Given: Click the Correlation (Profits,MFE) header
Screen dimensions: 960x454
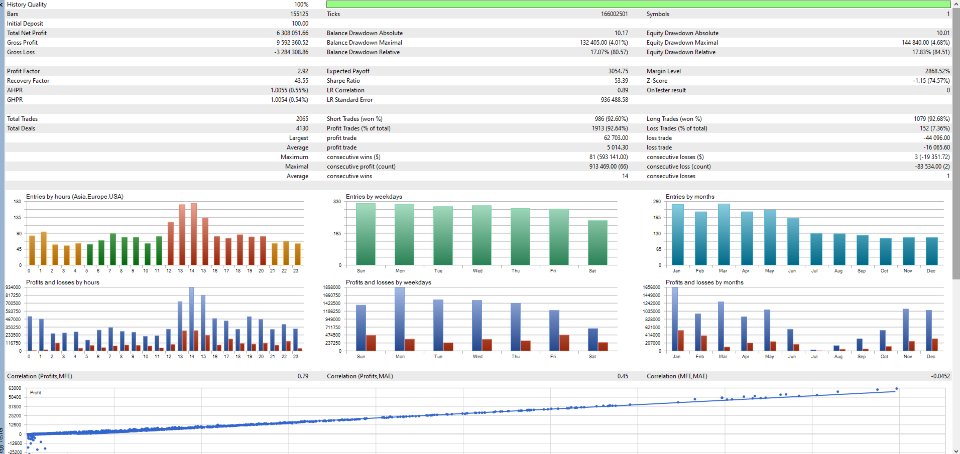Looking at the screenshot, I should click(x=44, y=376).
